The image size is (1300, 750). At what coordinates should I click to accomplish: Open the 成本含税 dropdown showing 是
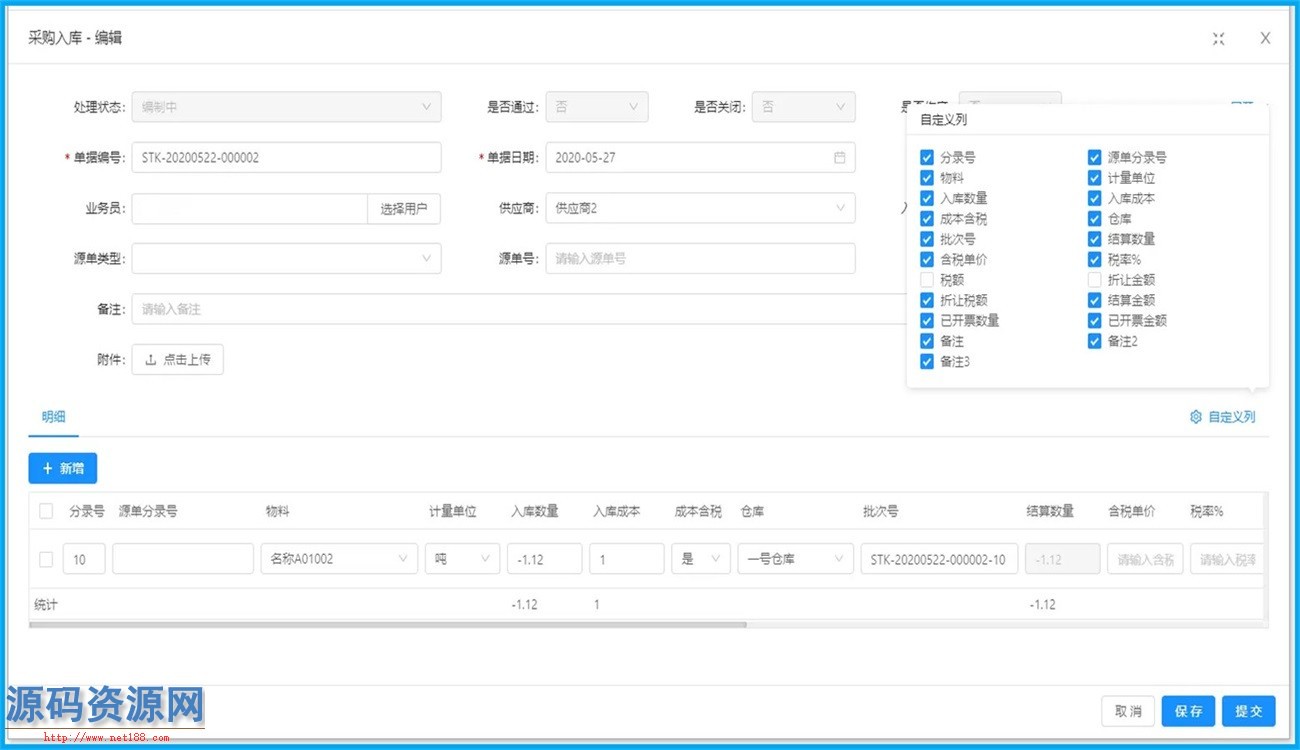[x=701, y=559]
